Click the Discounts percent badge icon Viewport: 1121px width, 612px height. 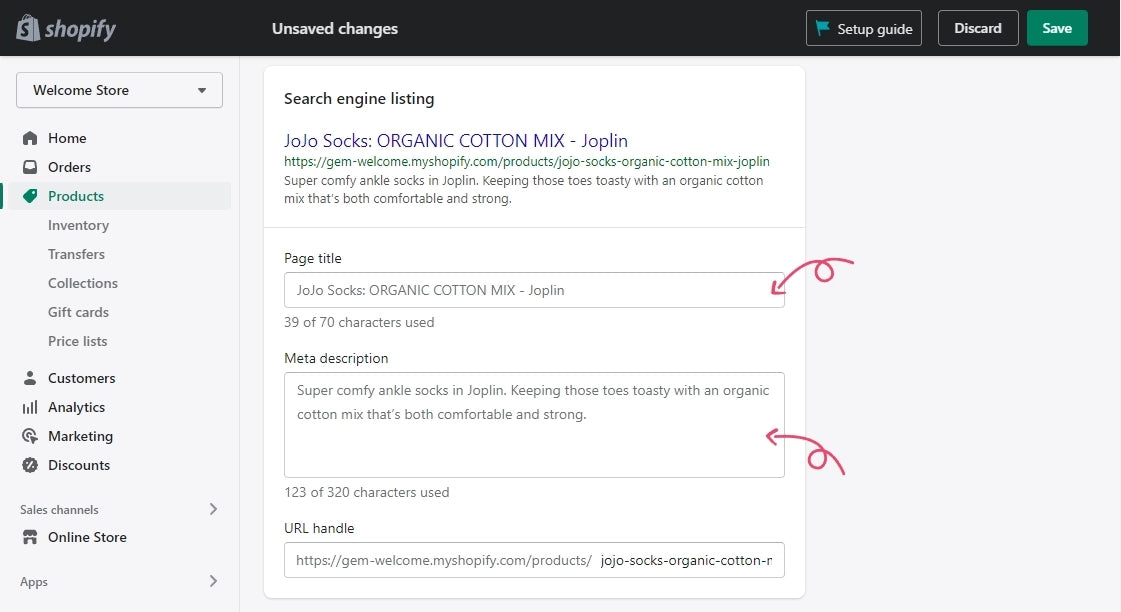tap(30, 465)
